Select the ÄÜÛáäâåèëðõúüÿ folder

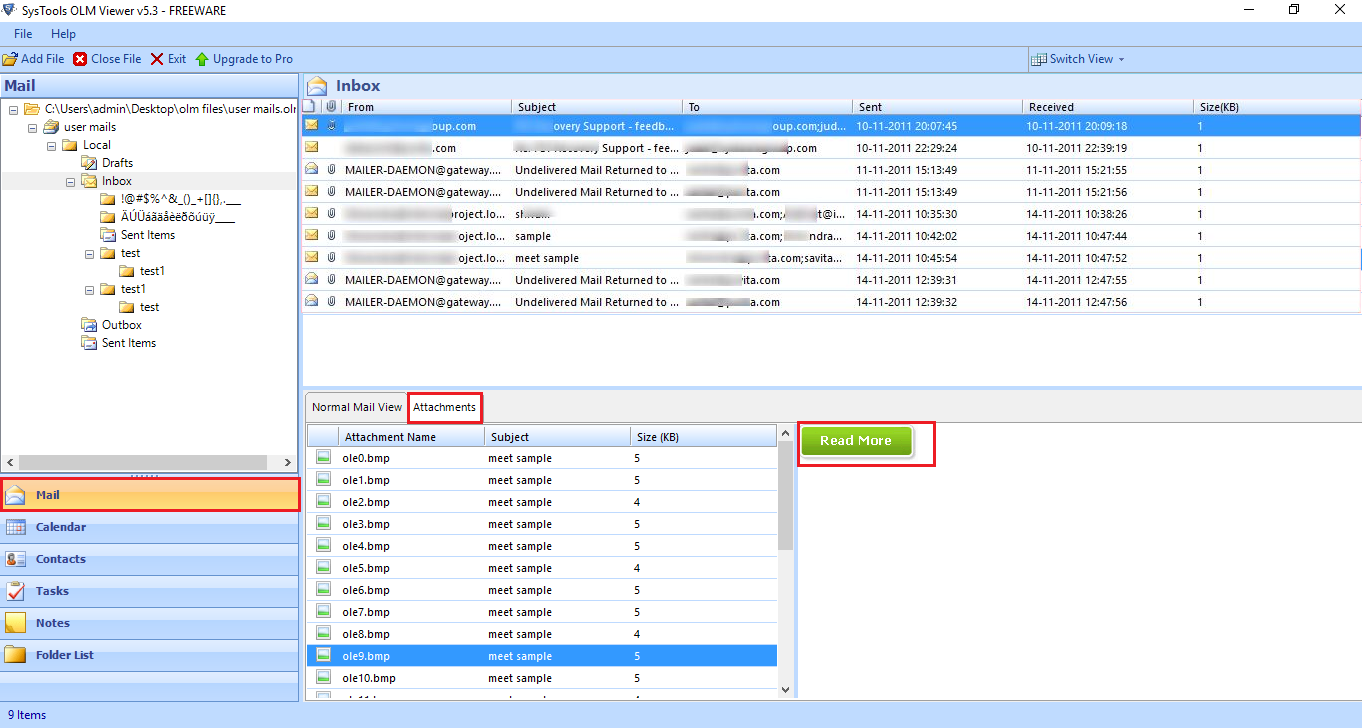tap(178, 217)
